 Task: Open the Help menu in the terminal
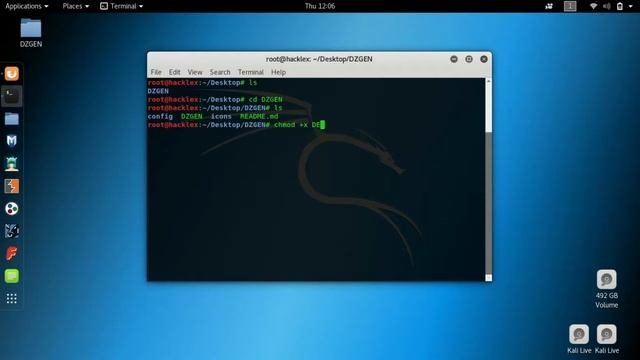[x=278, y=72]
